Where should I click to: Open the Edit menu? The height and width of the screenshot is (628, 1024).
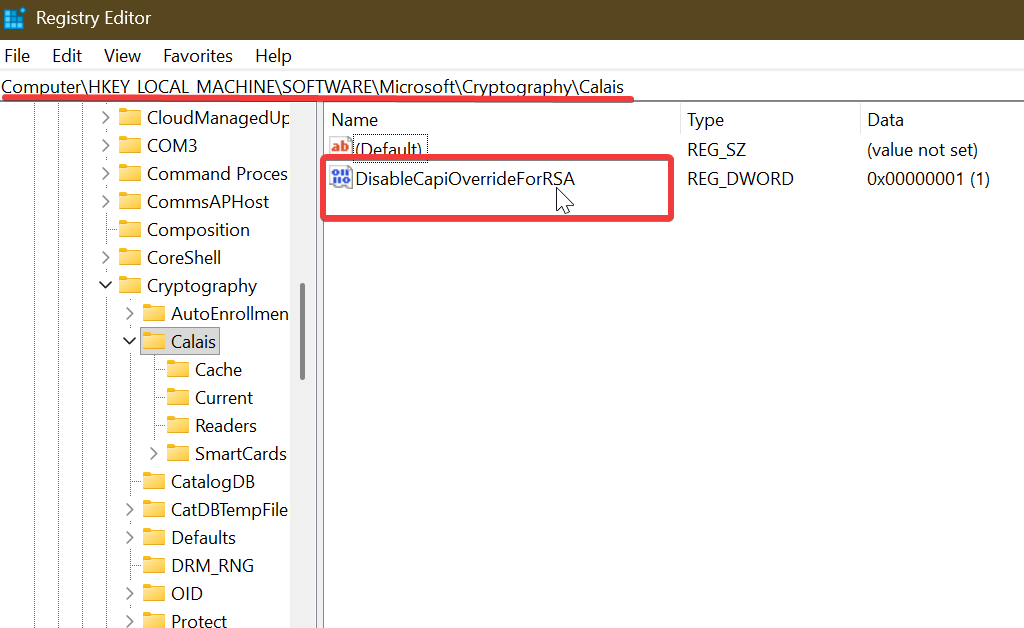pos(66,55)
